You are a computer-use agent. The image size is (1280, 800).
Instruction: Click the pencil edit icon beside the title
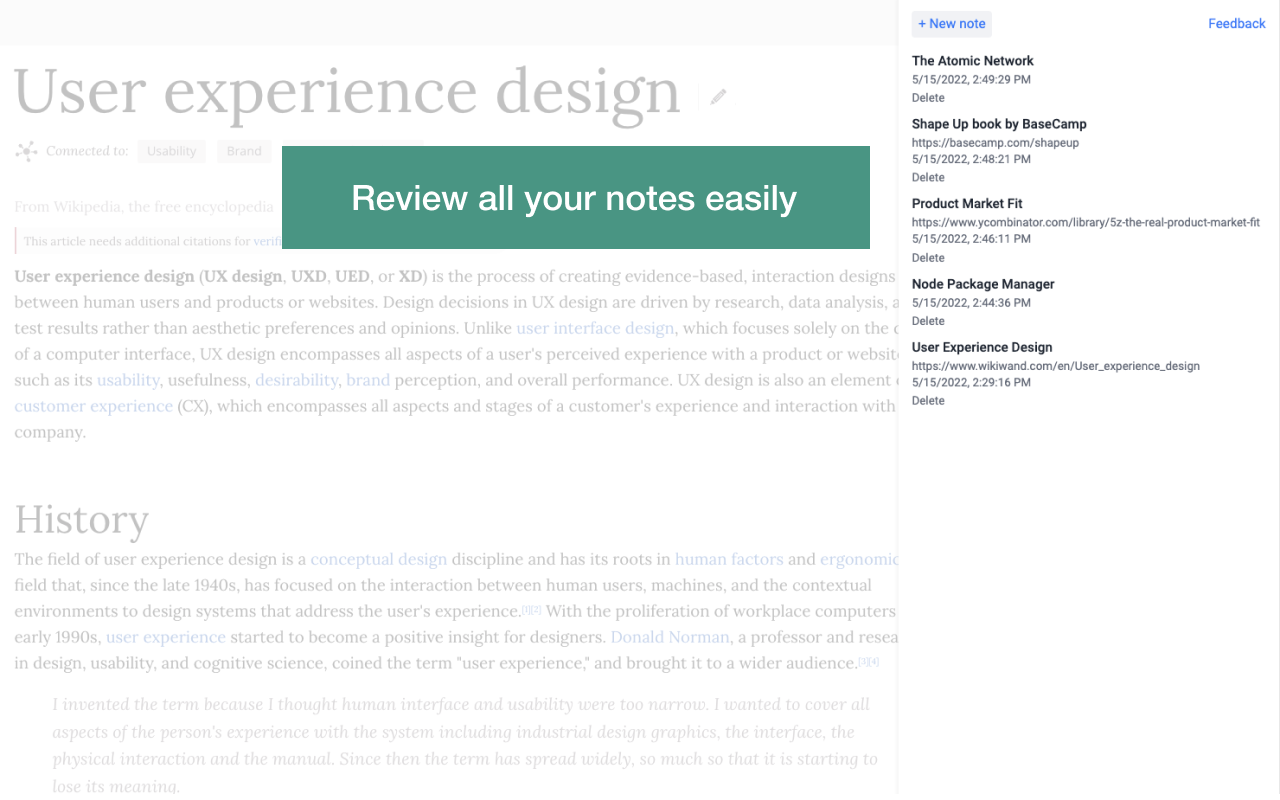click(x=718, y=97)
